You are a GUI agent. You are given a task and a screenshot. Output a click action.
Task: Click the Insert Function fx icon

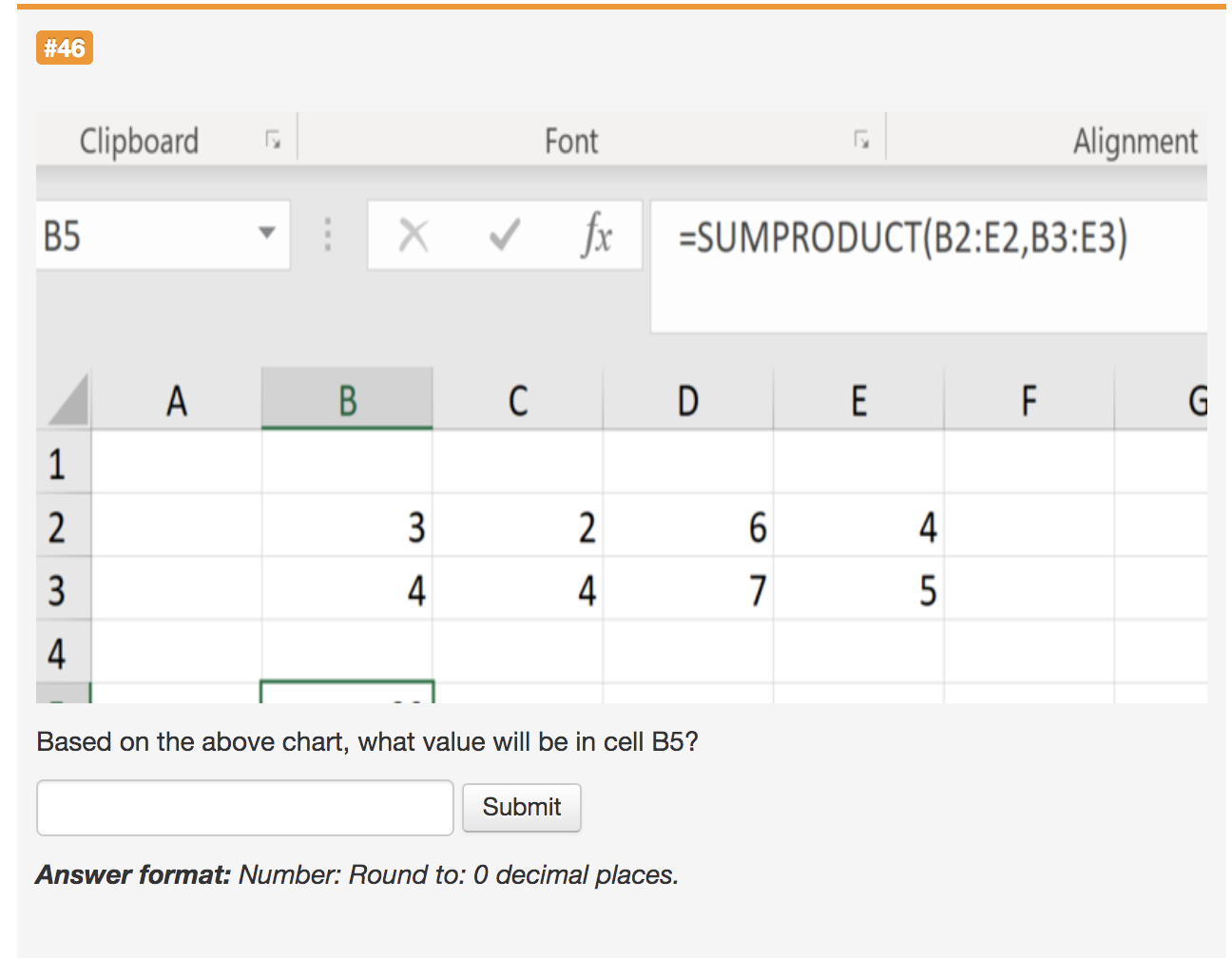point(597,236)
